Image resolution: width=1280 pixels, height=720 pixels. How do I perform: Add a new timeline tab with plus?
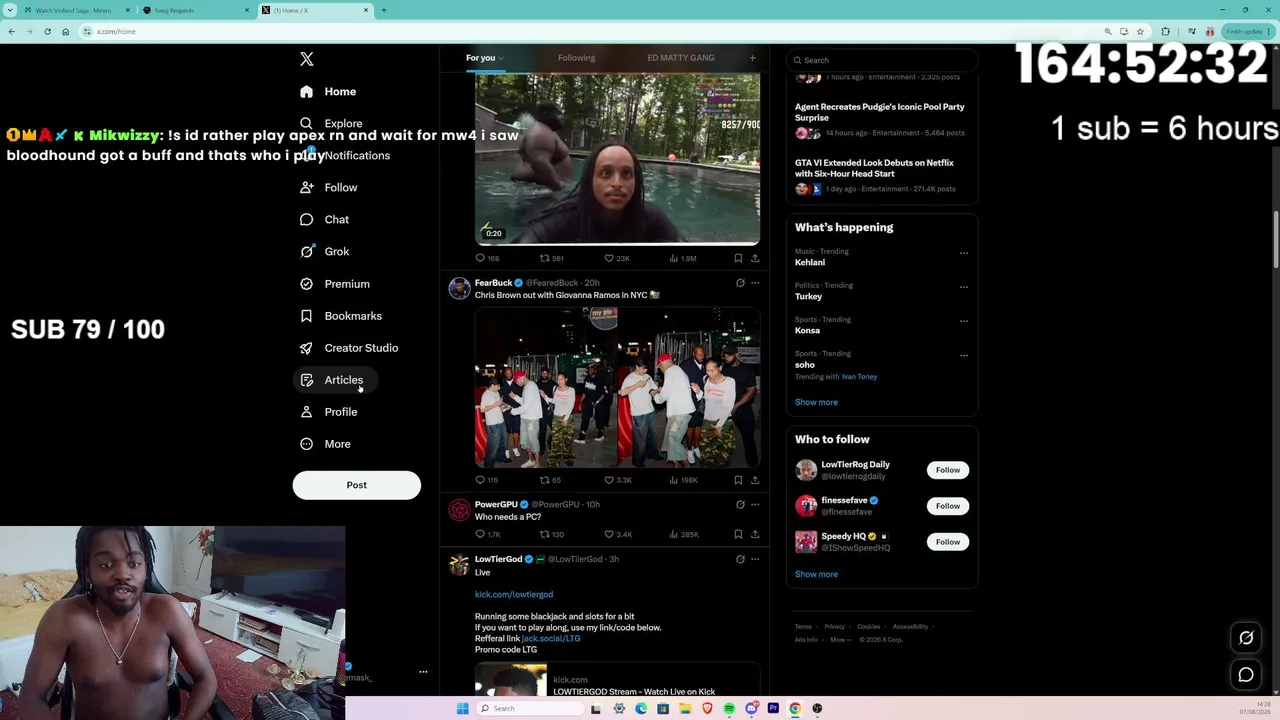[x=753, y=58]
